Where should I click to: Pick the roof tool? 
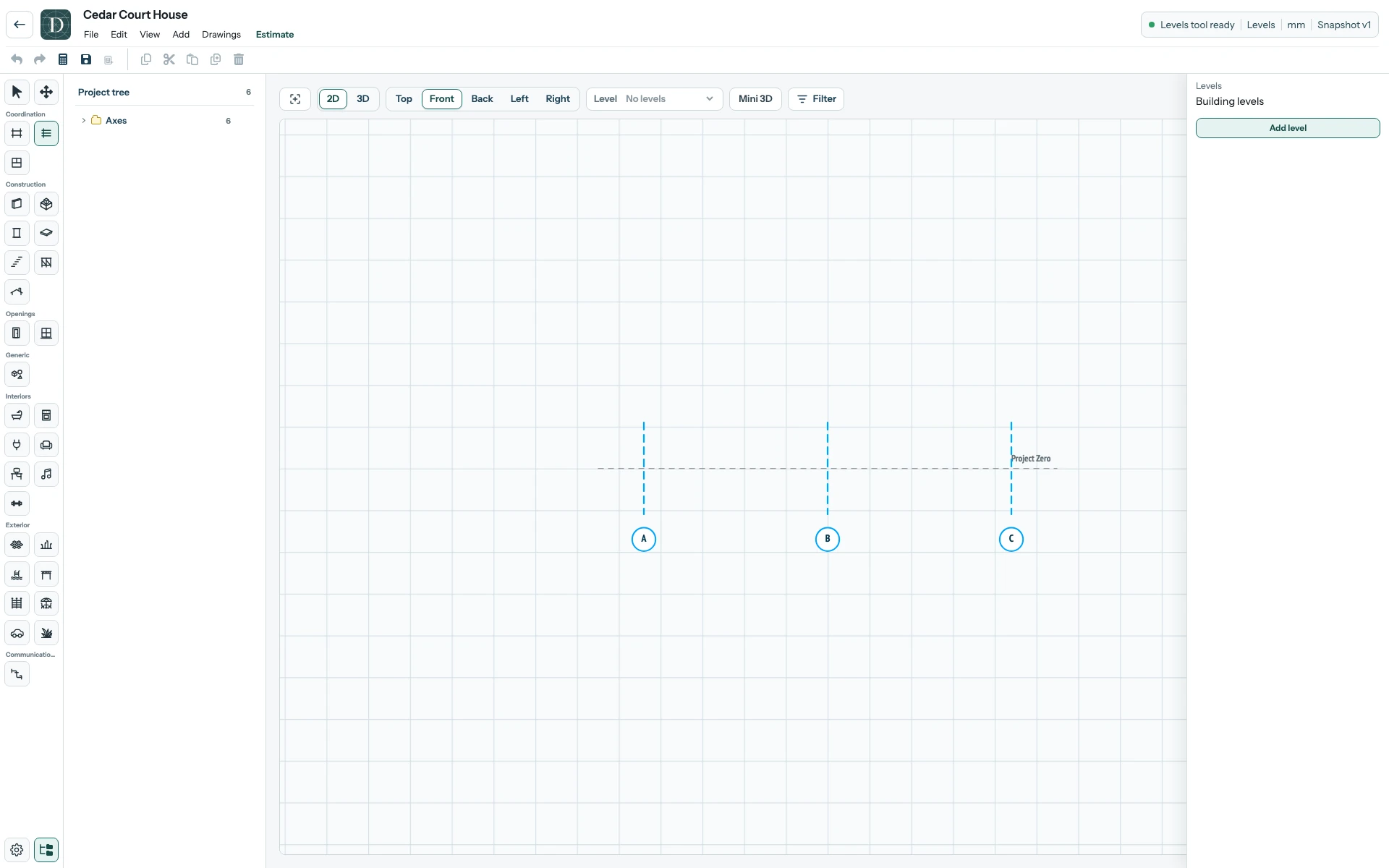pos(17,292)
